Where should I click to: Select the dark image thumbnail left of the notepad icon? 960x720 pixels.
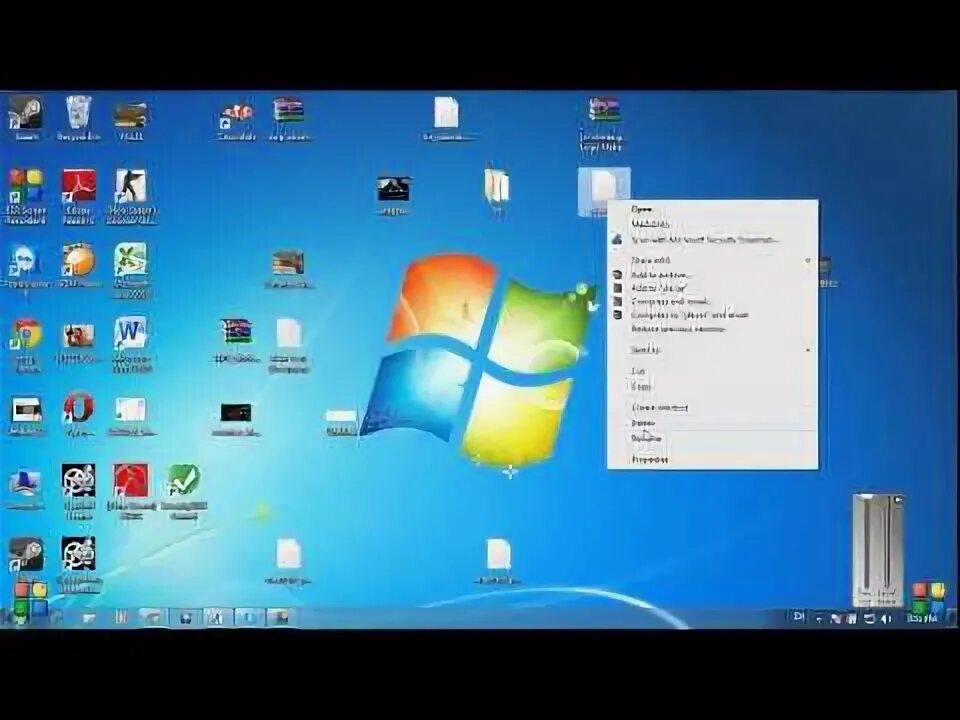coord(393,193)
